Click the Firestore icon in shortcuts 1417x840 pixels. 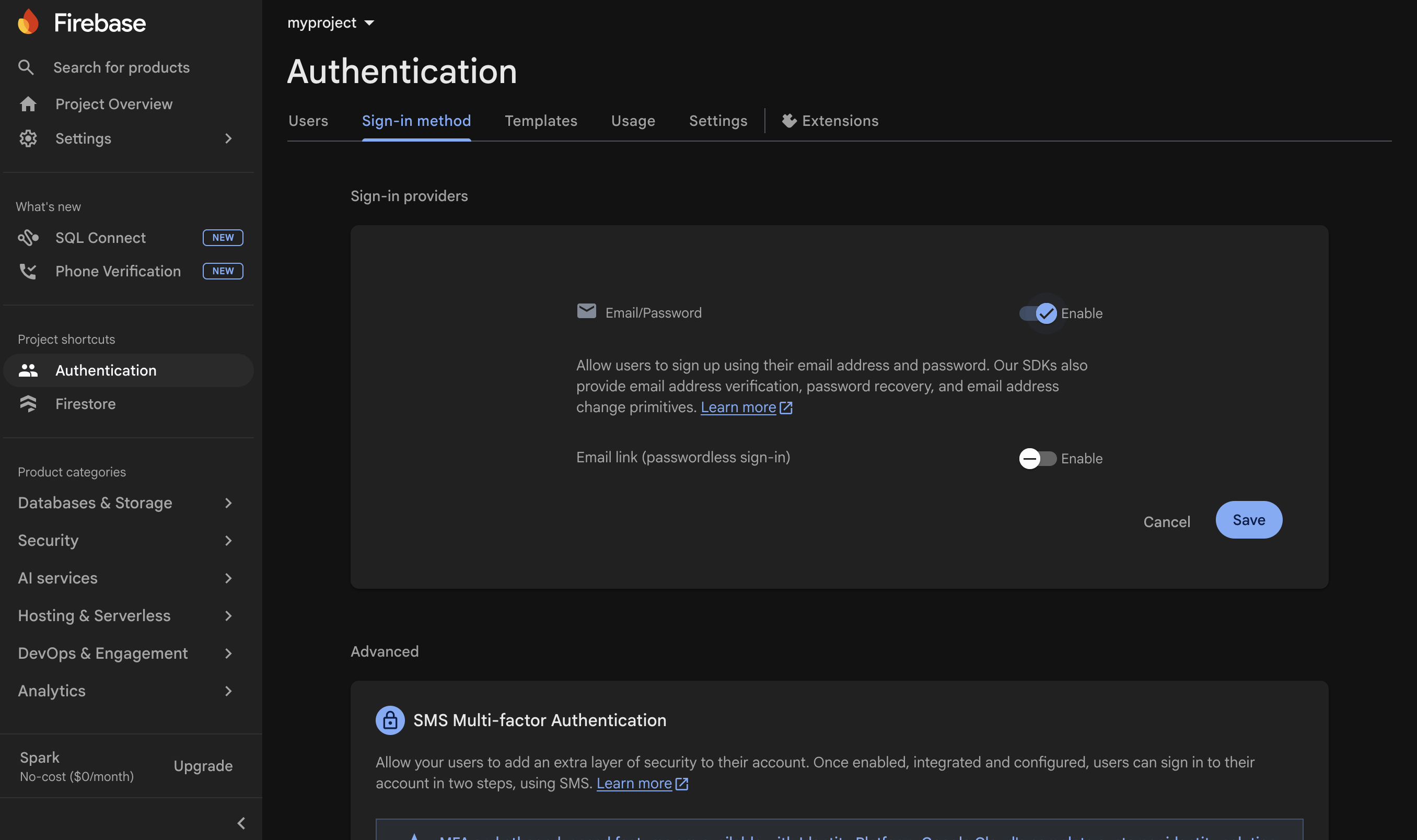[28, 404]
